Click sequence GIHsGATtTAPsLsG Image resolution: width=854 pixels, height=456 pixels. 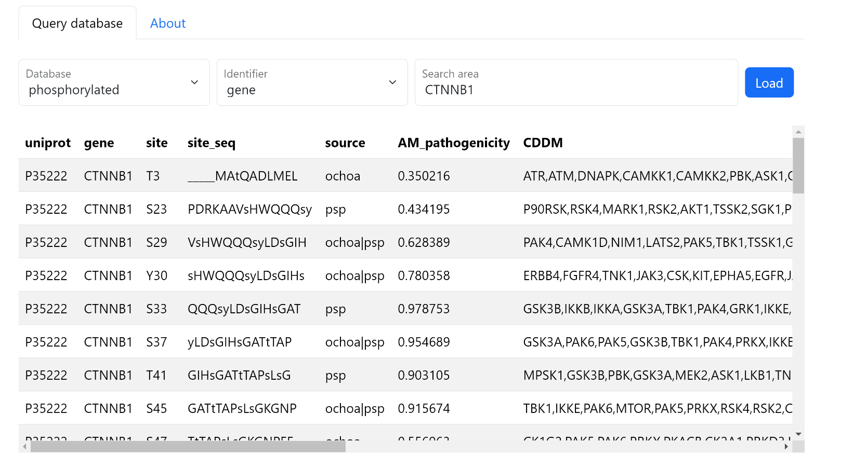click(239, 375)
